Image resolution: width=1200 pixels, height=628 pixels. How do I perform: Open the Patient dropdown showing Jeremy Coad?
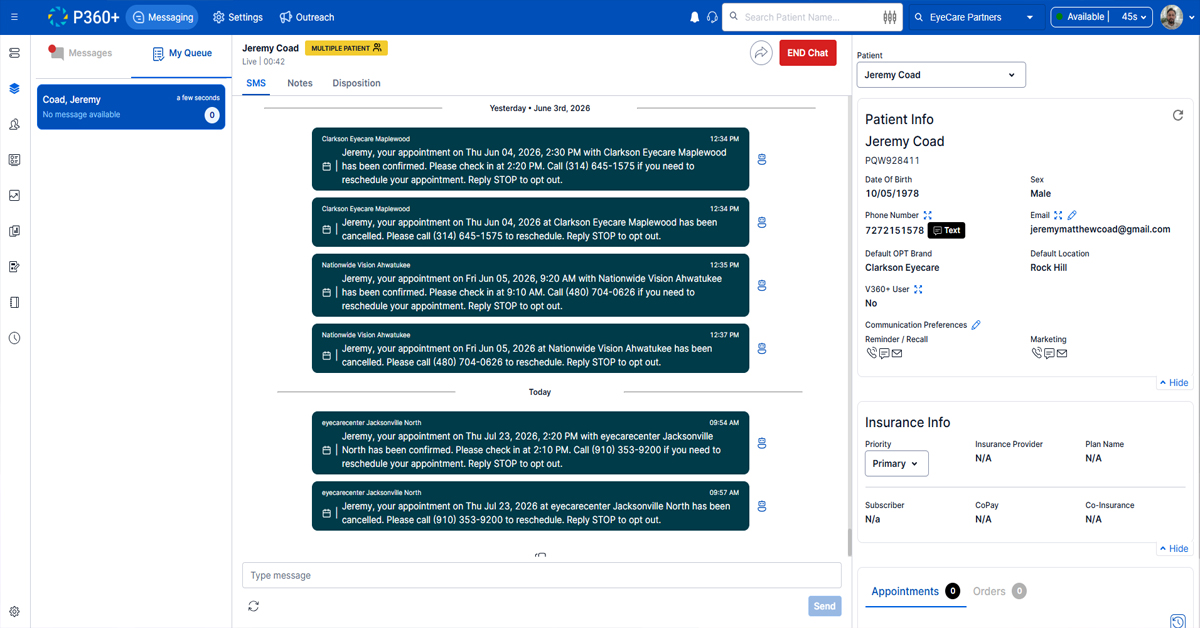[941, 75]
